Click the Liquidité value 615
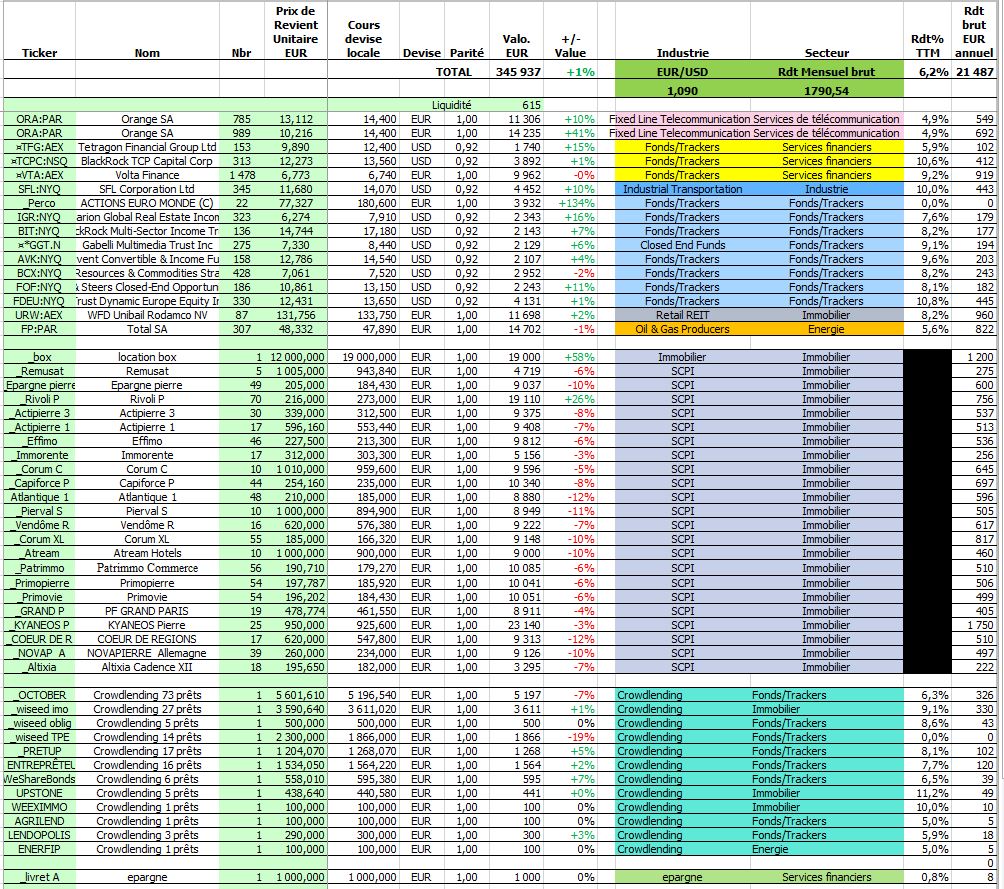The image size is (1004, 889). 531,105
